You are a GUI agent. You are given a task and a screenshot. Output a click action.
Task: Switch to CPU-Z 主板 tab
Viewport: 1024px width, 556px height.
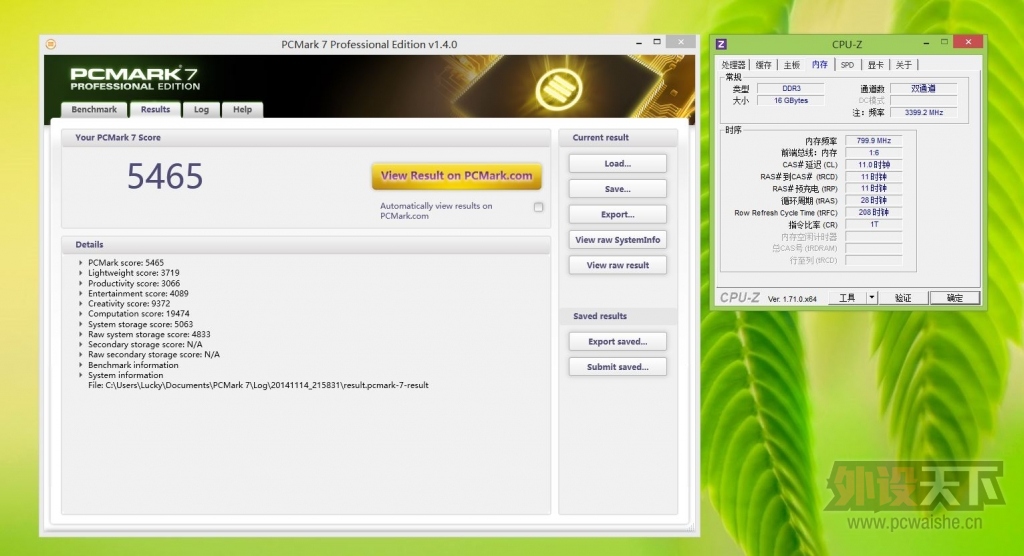coord(792,65)
